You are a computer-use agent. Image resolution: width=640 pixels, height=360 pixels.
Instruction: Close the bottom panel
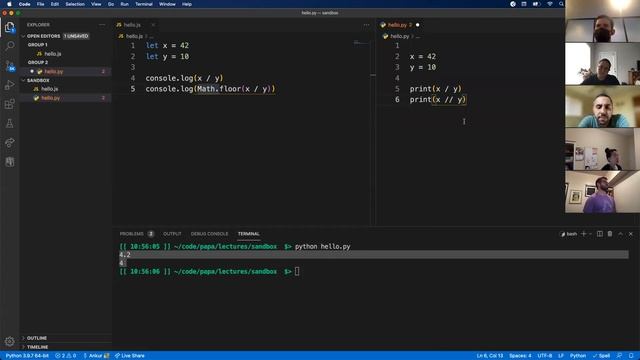(x=631, y=234)
